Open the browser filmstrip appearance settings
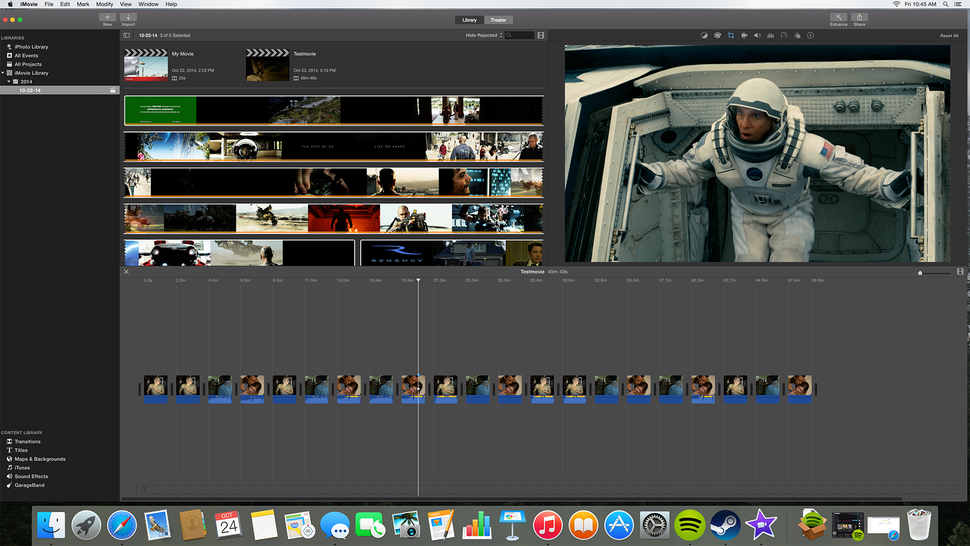970x546 pixels. (x=541, y=35)
